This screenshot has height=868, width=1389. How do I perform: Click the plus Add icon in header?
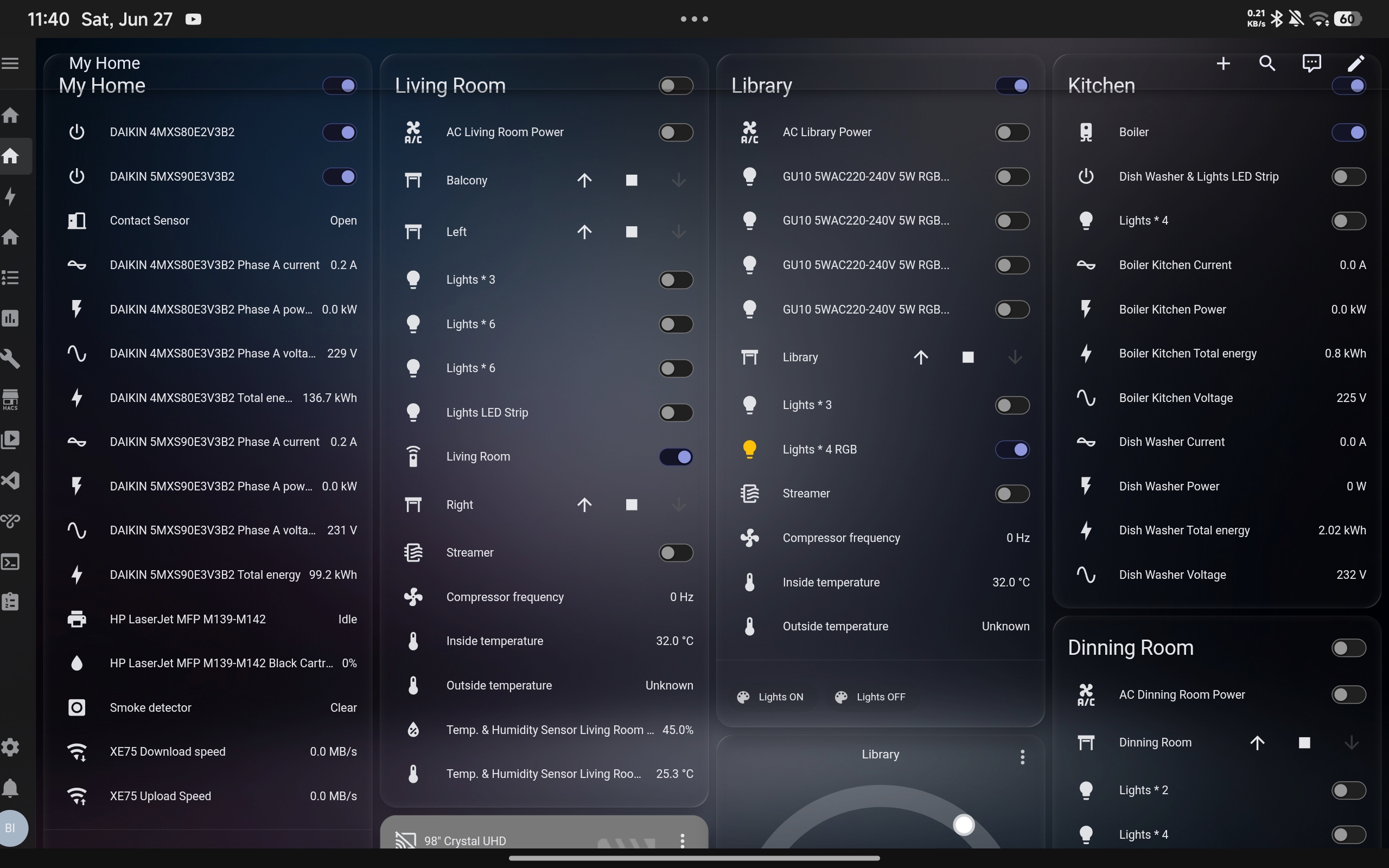(1223, 63)
